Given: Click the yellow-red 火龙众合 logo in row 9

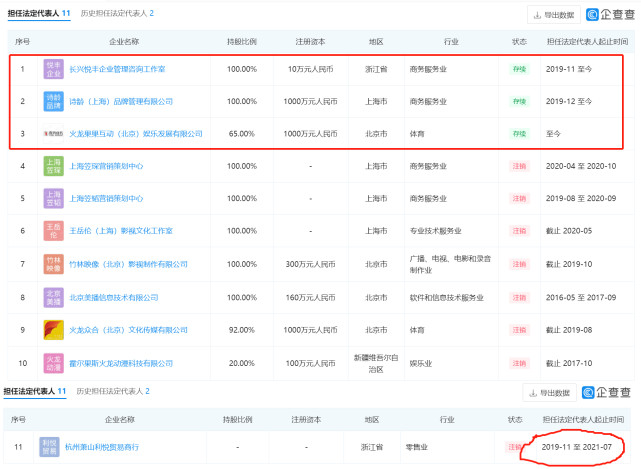Looking at the screenshot, I should coord(54,330).
